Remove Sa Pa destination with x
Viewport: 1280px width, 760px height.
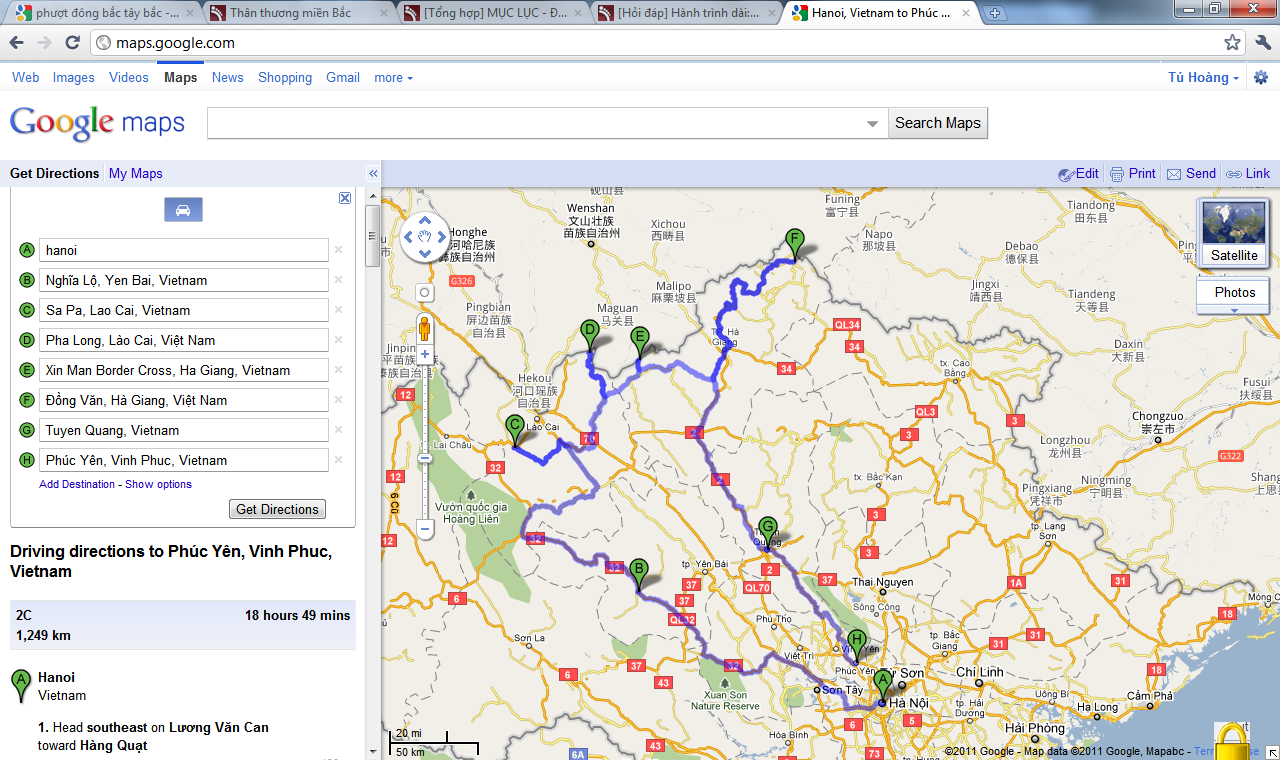click(338, 310)
